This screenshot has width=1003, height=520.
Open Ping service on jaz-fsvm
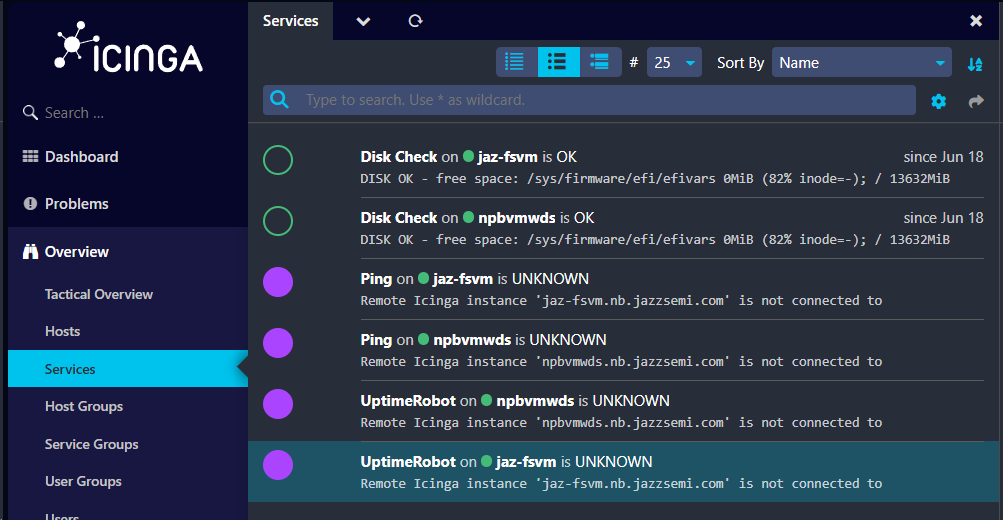[376, 279]
